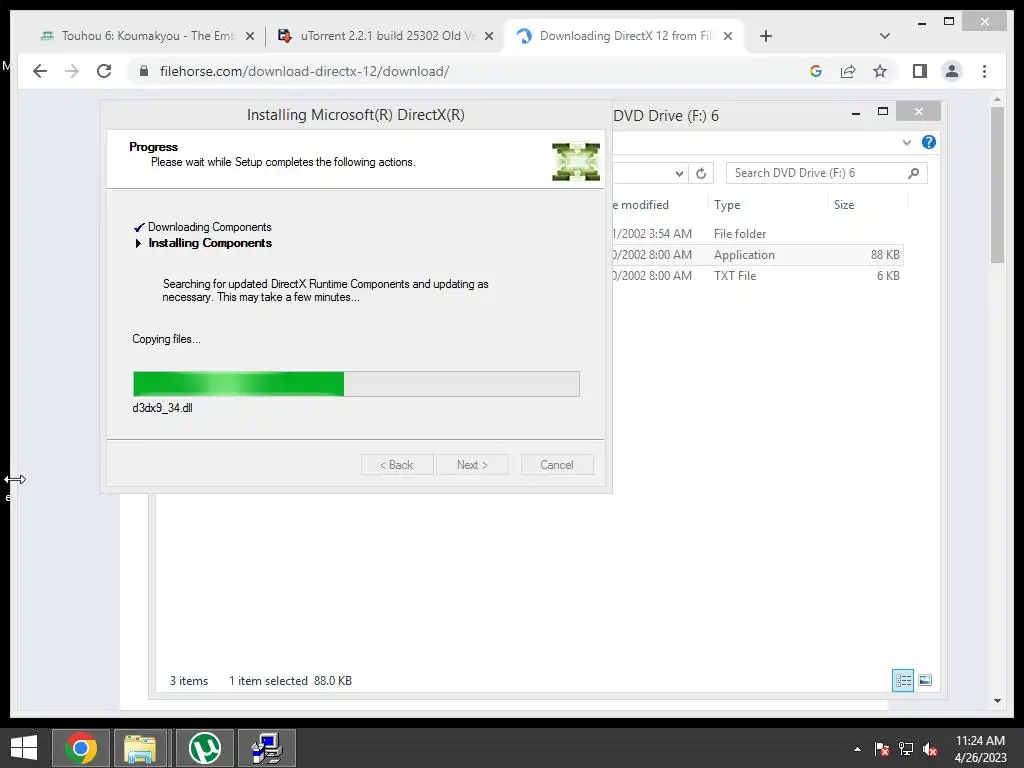Click the Copying files status text
This screenshot has height=768, width=1024.
[166, 339]
